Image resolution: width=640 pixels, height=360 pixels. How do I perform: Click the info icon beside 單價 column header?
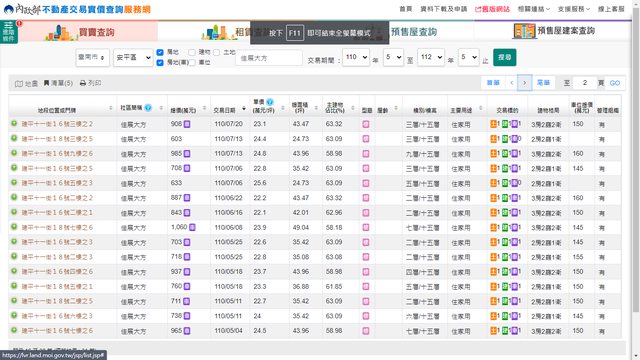tap(269, 102)
